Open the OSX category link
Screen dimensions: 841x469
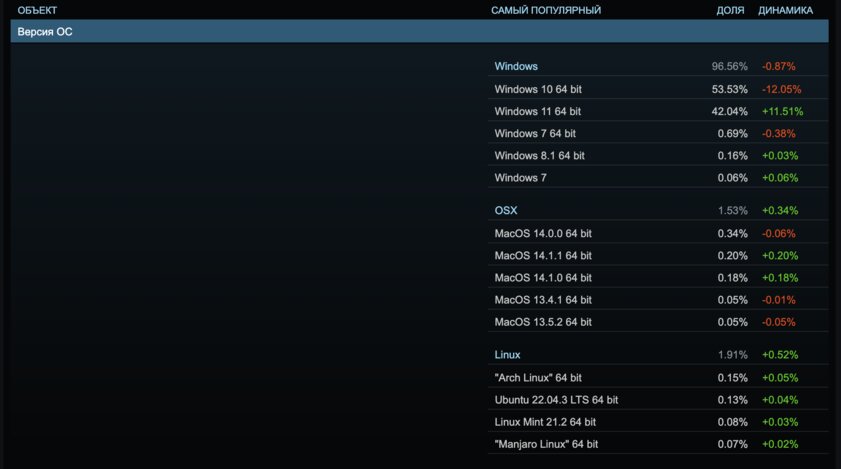tap(506, 210)
